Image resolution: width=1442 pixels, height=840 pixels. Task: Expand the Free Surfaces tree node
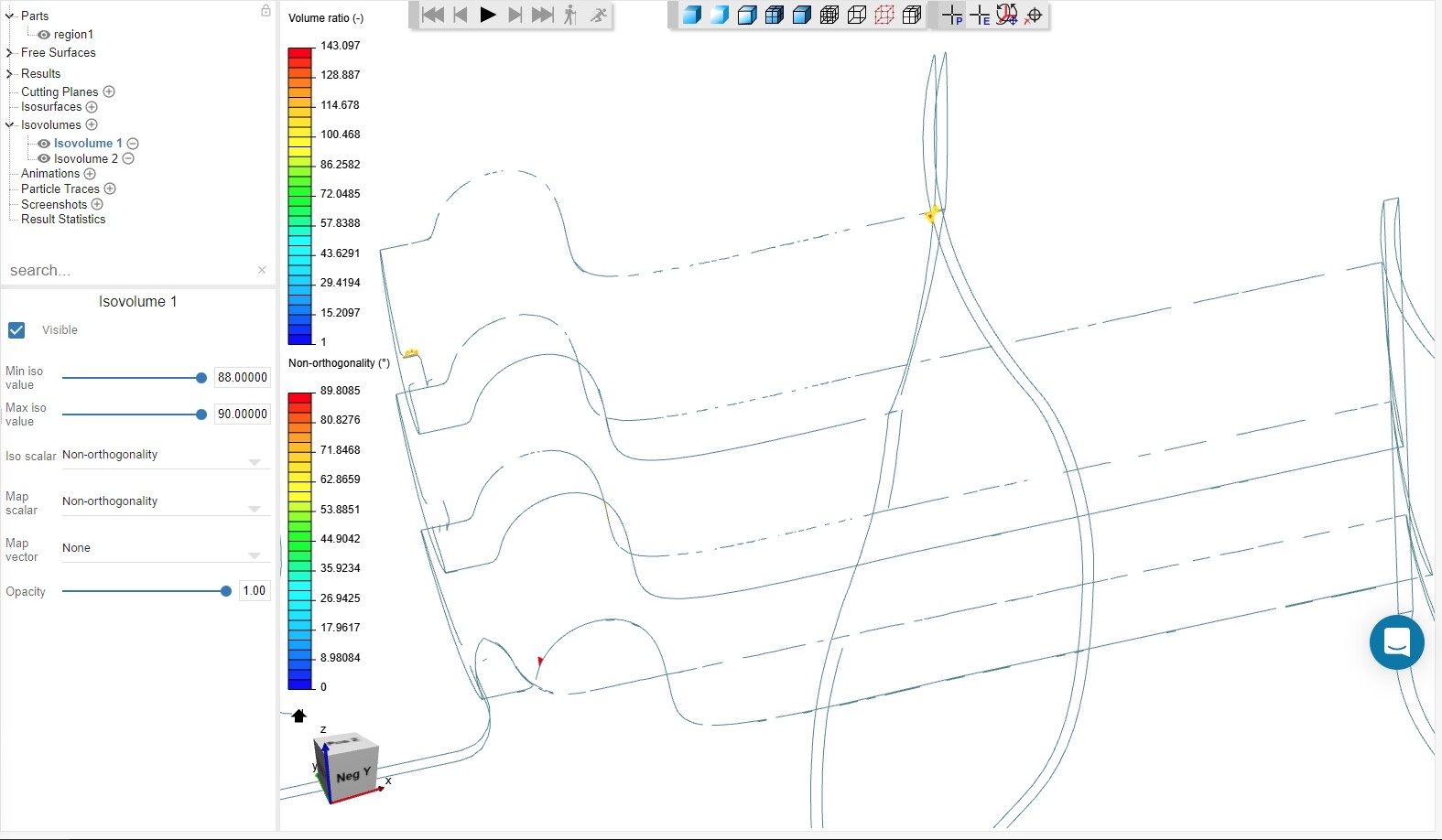coord(9,53)
